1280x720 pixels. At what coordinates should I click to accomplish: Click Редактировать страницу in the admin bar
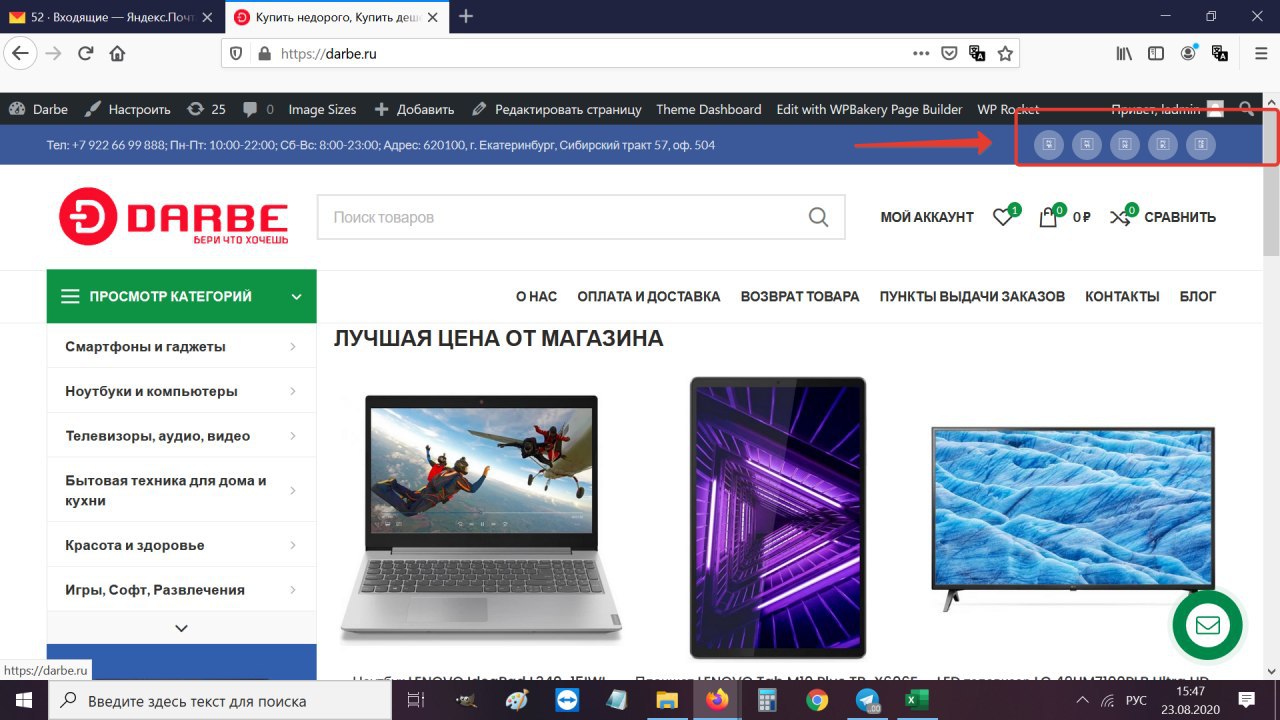tap(556, 109)
